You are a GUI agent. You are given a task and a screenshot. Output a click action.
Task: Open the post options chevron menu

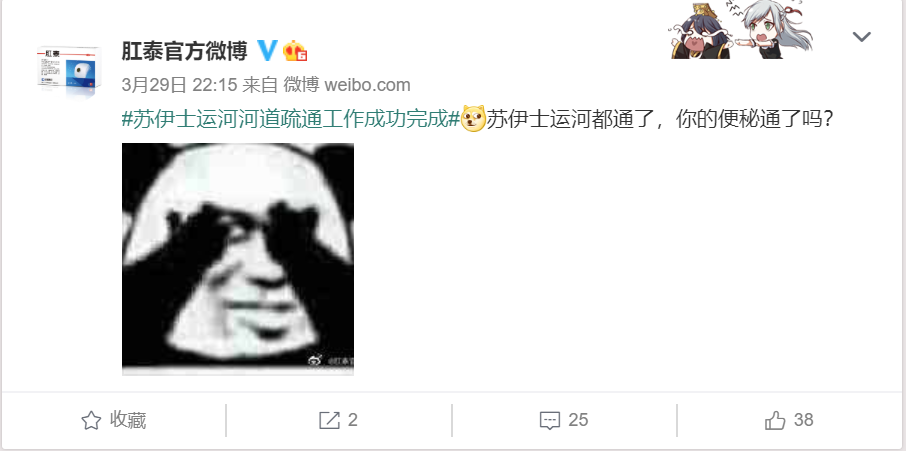[862, 38]
